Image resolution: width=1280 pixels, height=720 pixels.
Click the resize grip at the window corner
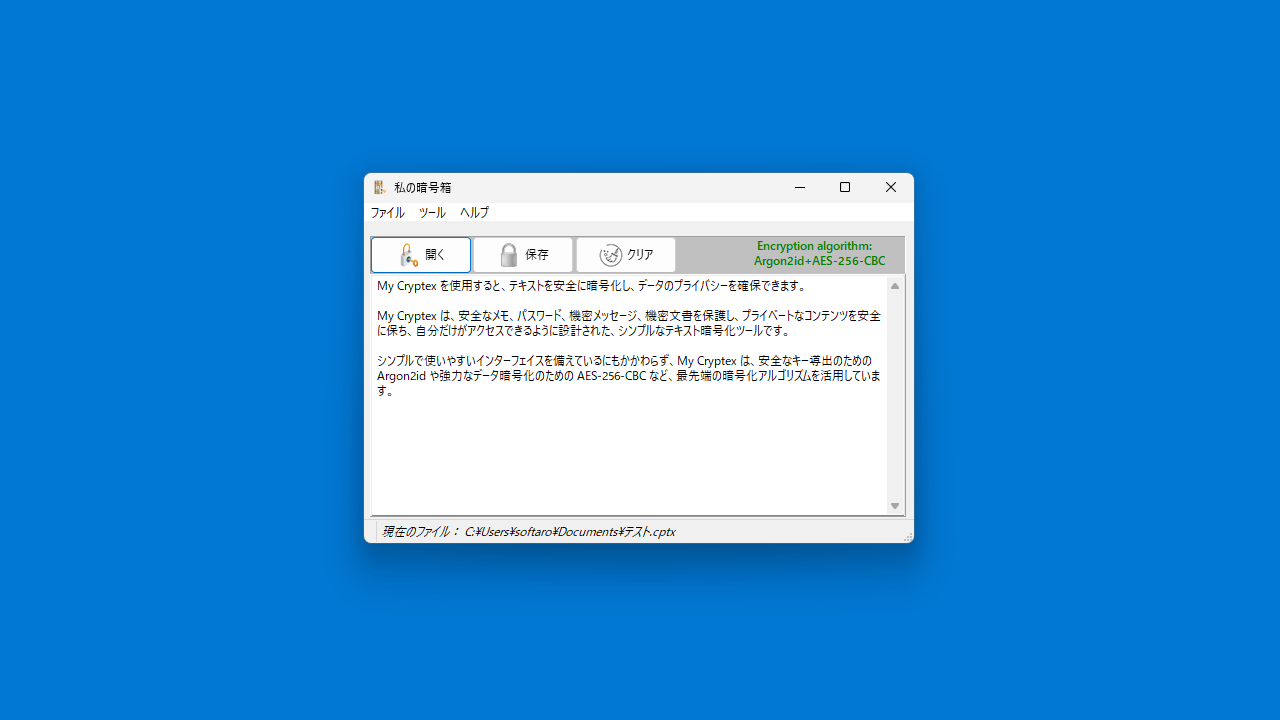click(908, 538)
